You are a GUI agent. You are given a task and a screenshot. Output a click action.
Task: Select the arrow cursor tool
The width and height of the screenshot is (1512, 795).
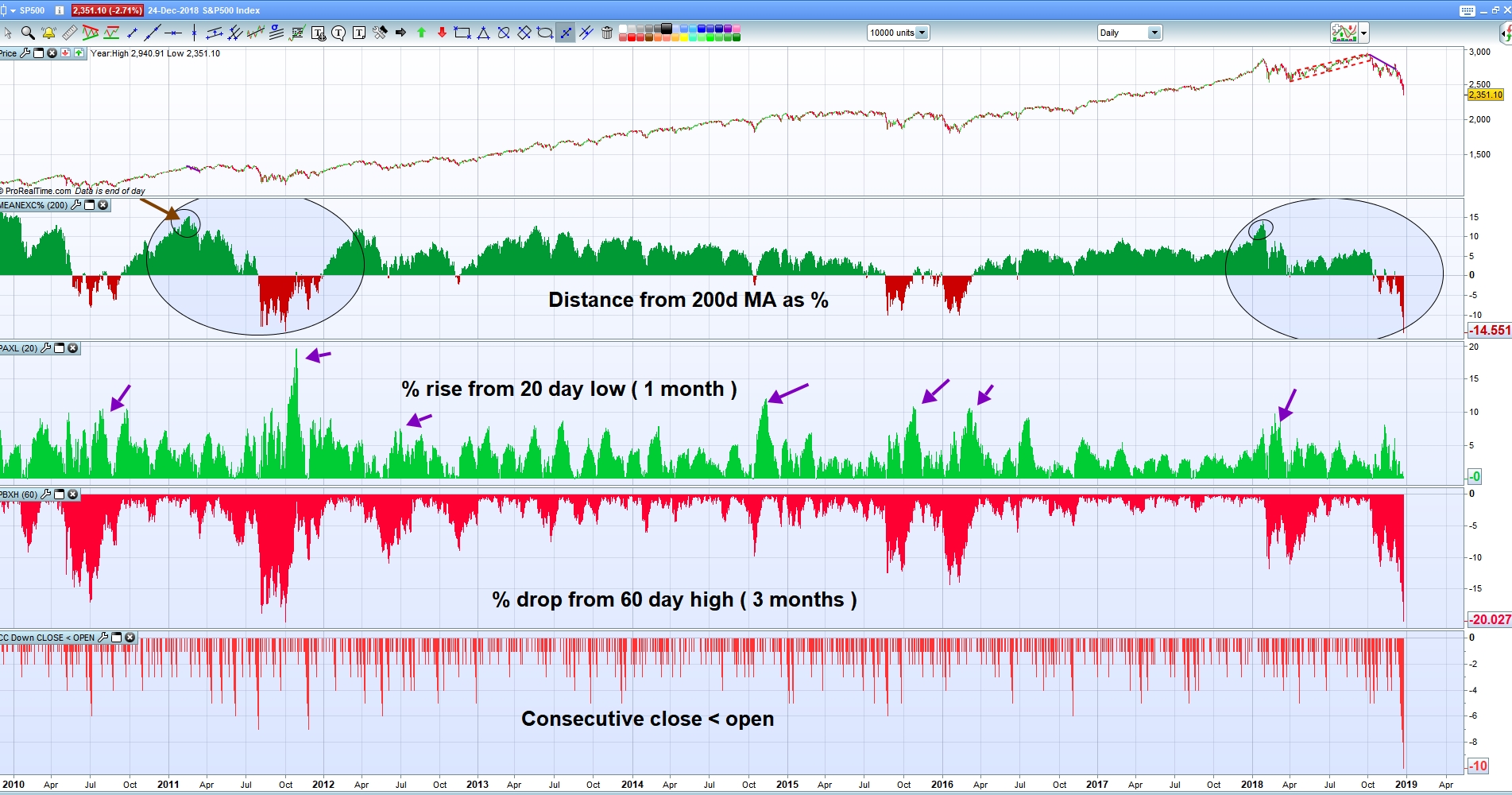point(8,33)
